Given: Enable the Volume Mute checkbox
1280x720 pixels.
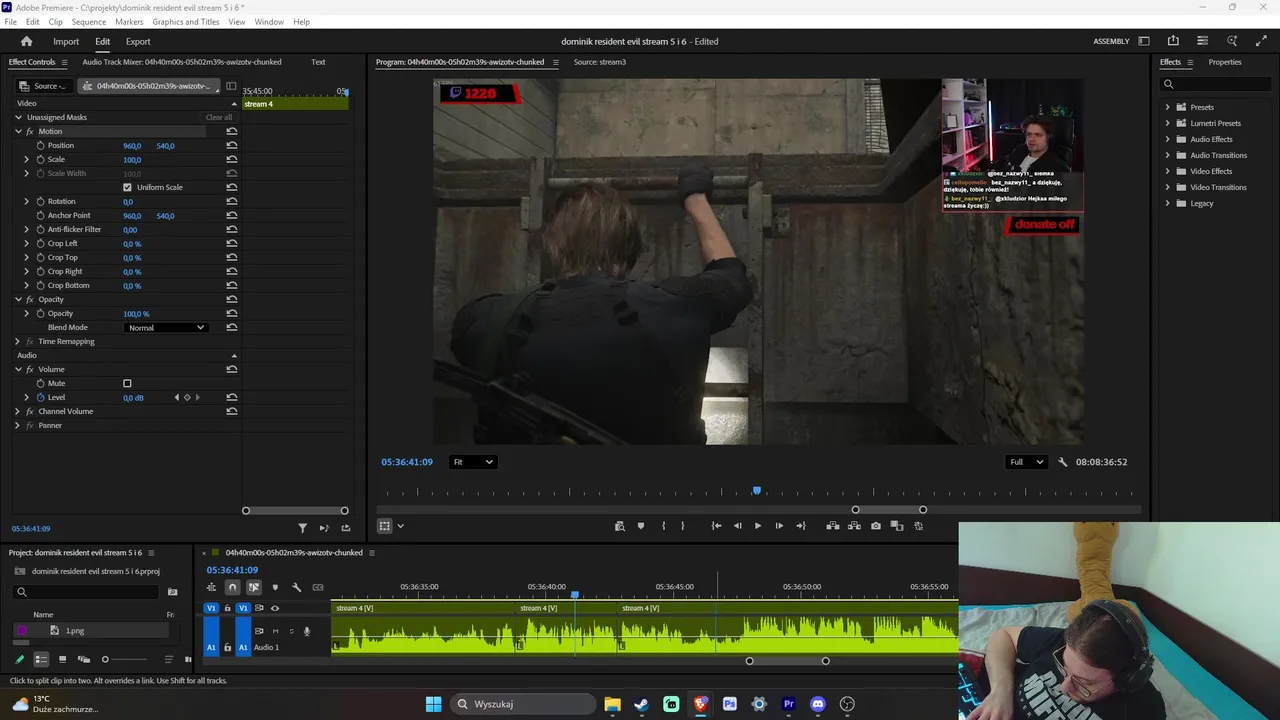Looking at the screenshot, I should (127, 384).
